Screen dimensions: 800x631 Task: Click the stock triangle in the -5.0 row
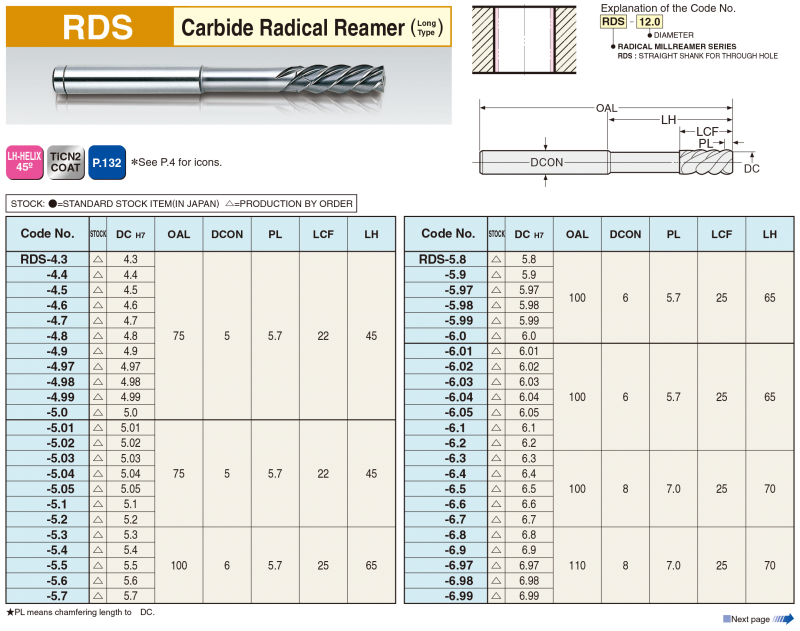pos(98,412)
